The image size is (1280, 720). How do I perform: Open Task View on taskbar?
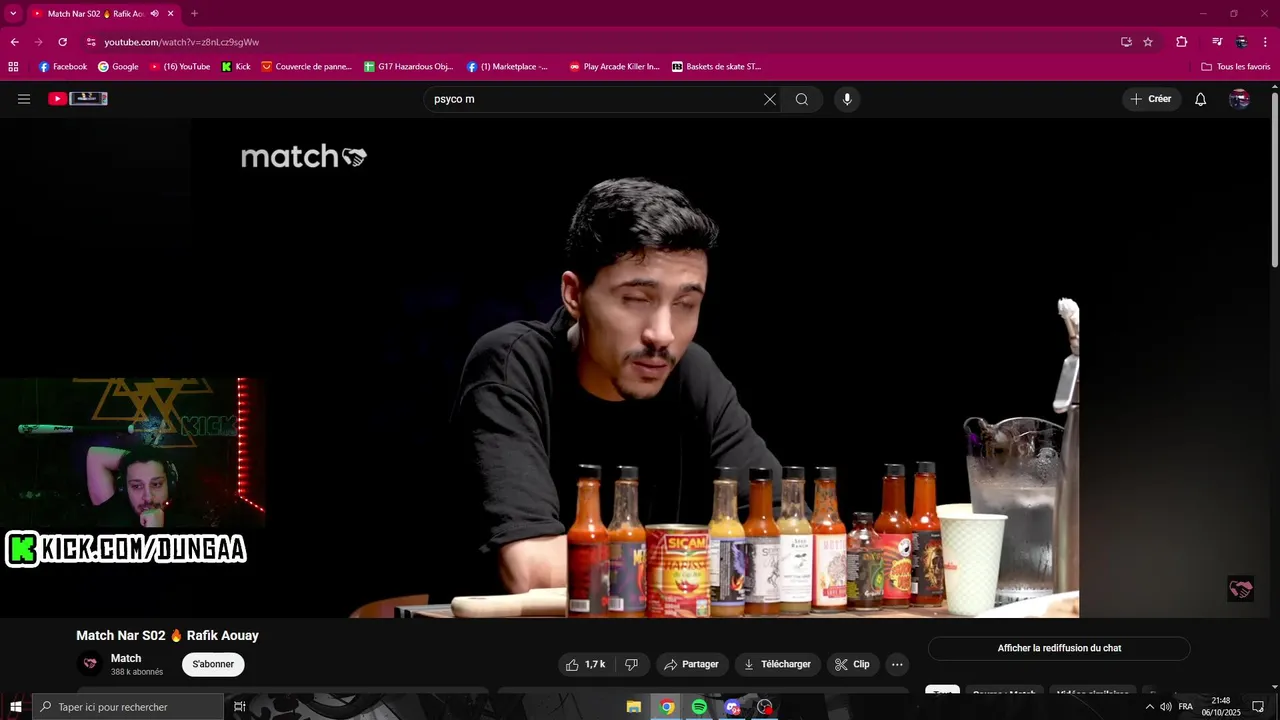[x=240, y=707]
